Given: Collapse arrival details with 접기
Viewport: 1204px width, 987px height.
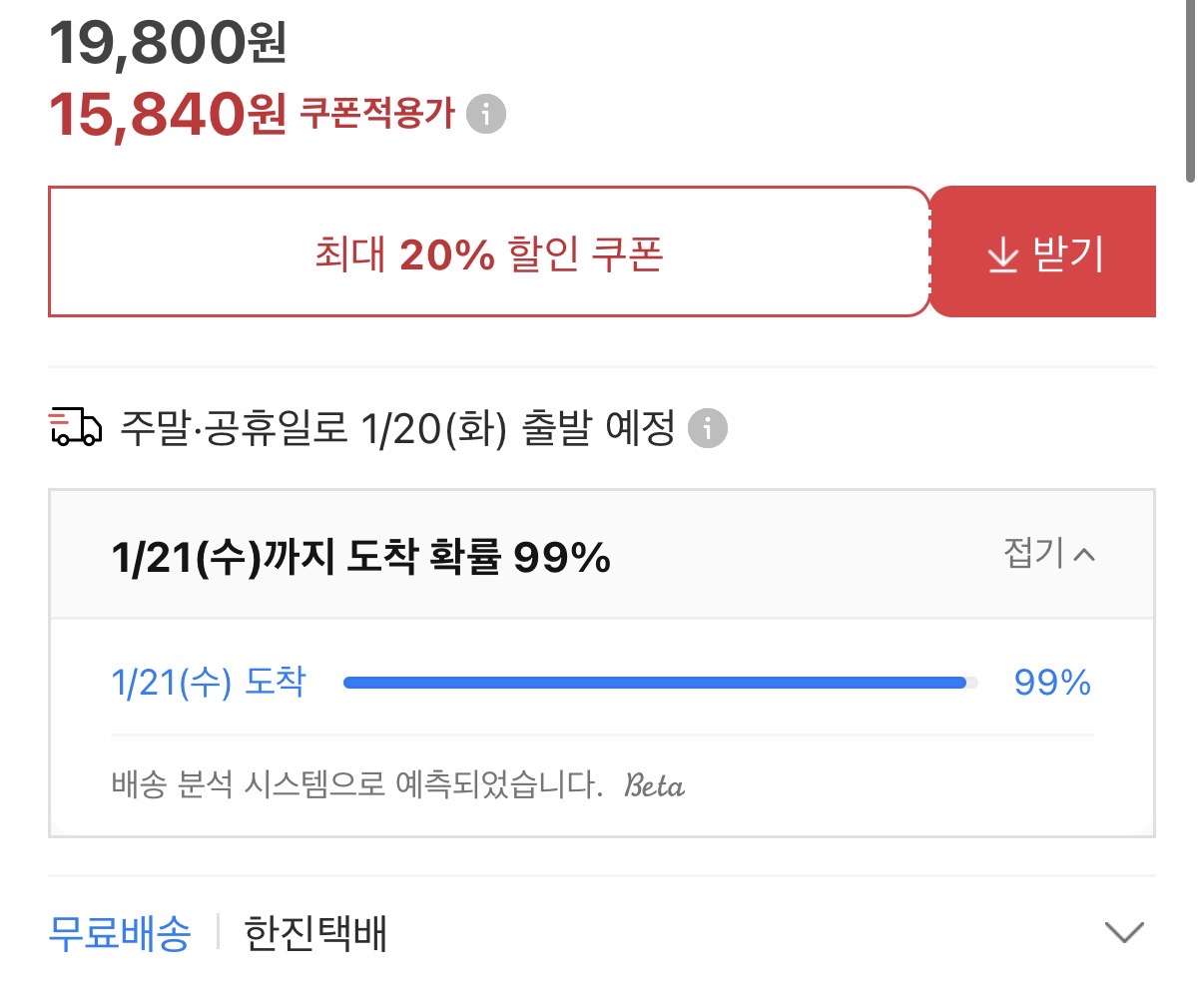Looking at the screenshot, I should [1048, 553].
